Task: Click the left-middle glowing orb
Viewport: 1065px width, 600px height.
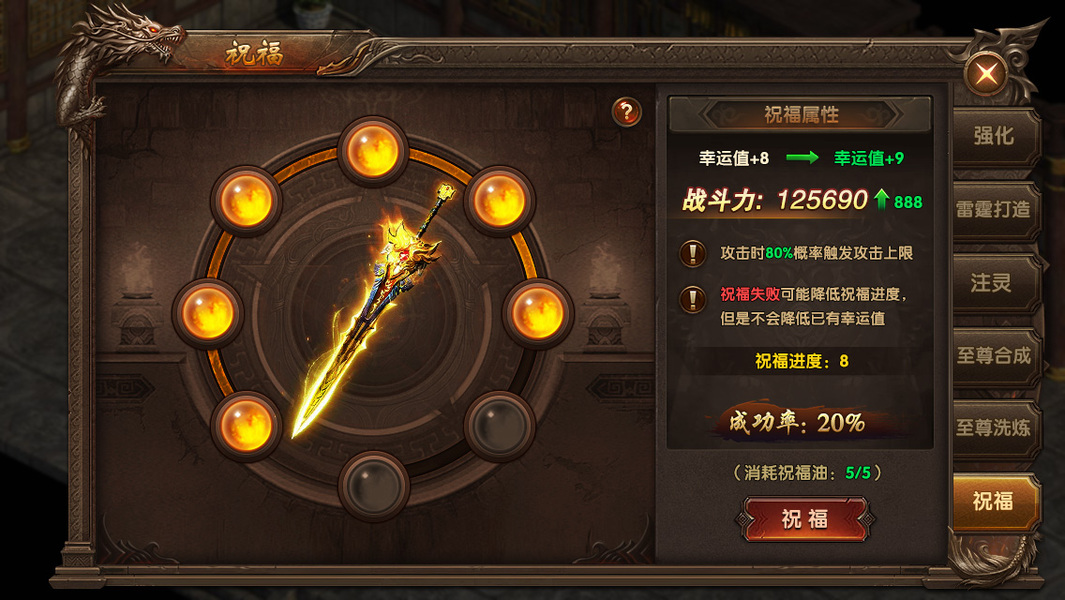Action: (208, 313)
